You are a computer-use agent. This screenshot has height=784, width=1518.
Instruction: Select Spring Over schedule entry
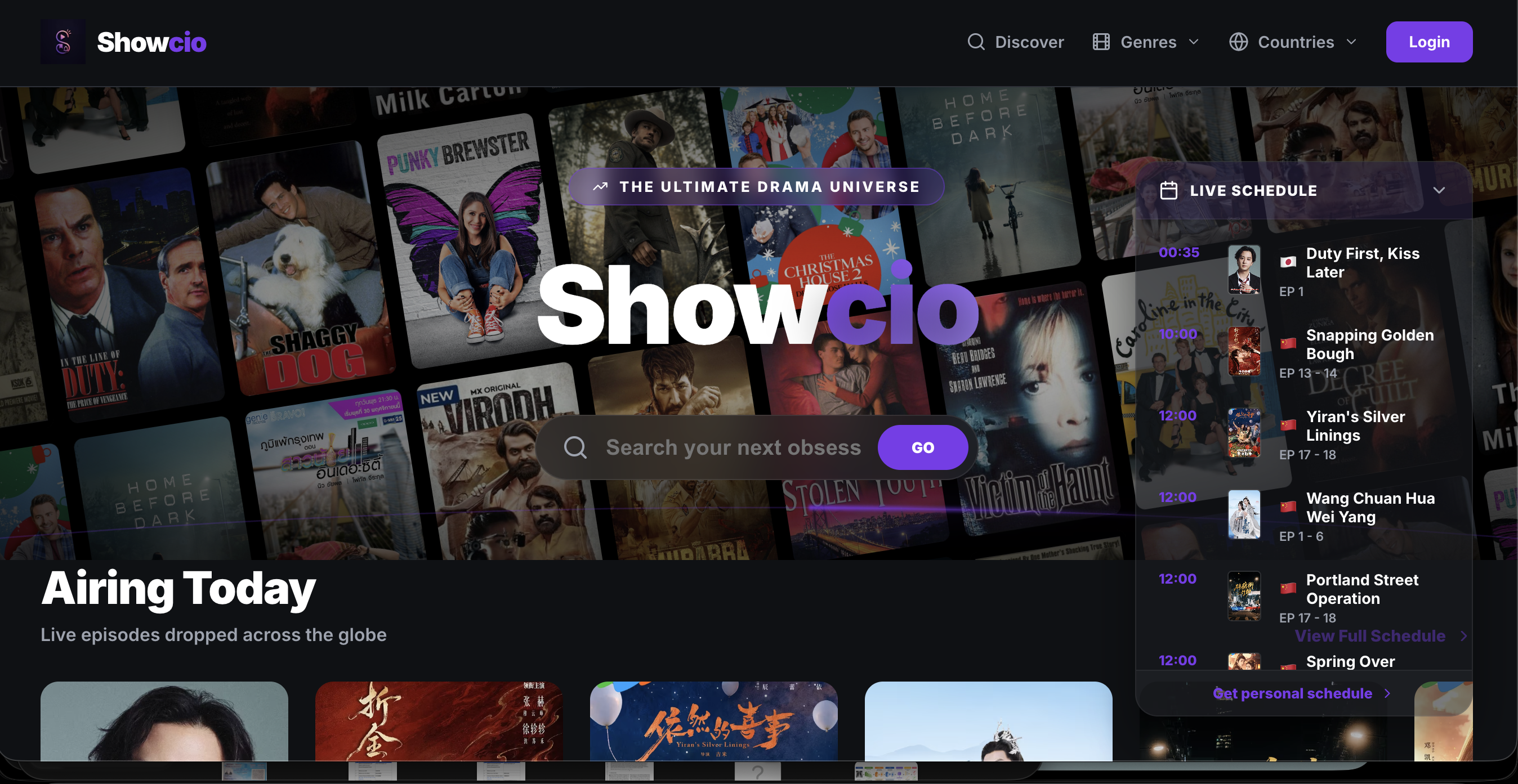tap(1350, 661)
